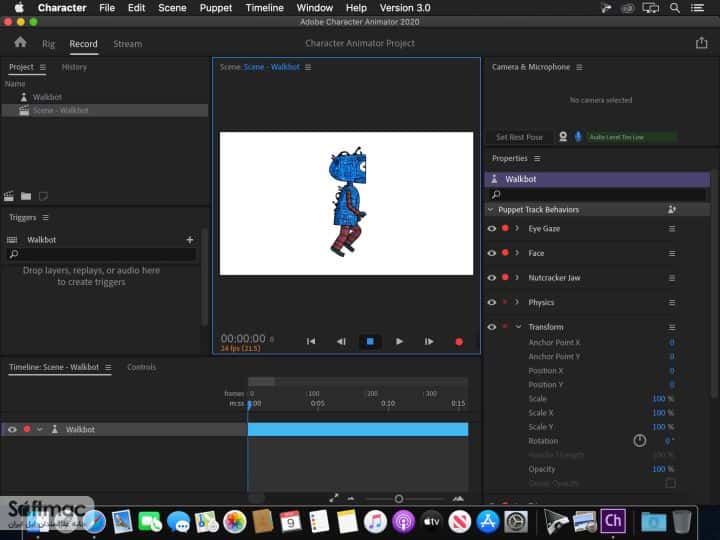Screen dimensions: 720x540
Task: Click the add behavior puppet icon
Action: pos(671,210)
